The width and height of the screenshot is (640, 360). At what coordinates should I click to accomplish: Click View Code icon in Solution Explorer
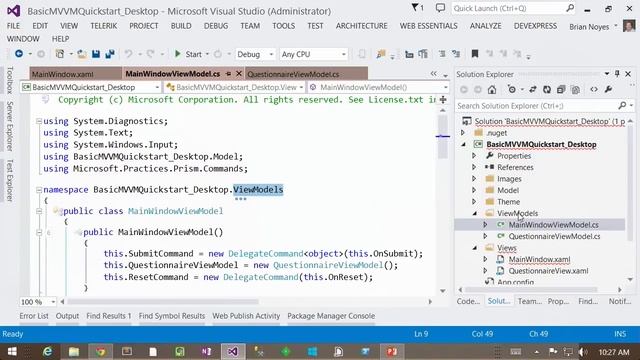pyautogui.click(x=594, y=89)
